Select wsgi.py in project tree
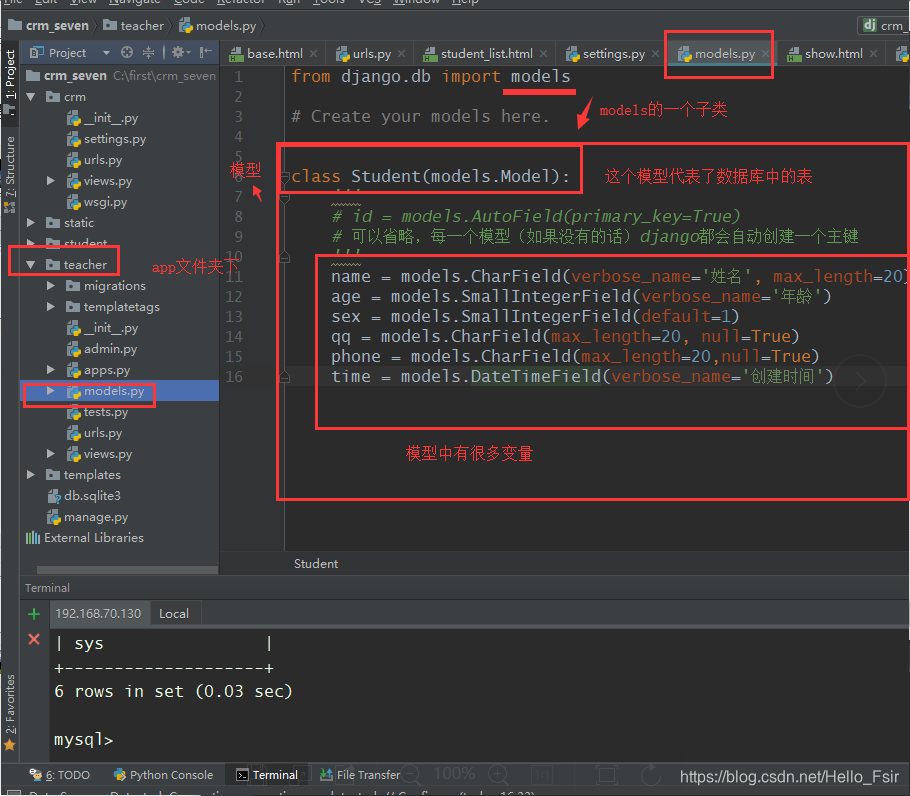This screenshot has height=796, width=910. (96, 202)
